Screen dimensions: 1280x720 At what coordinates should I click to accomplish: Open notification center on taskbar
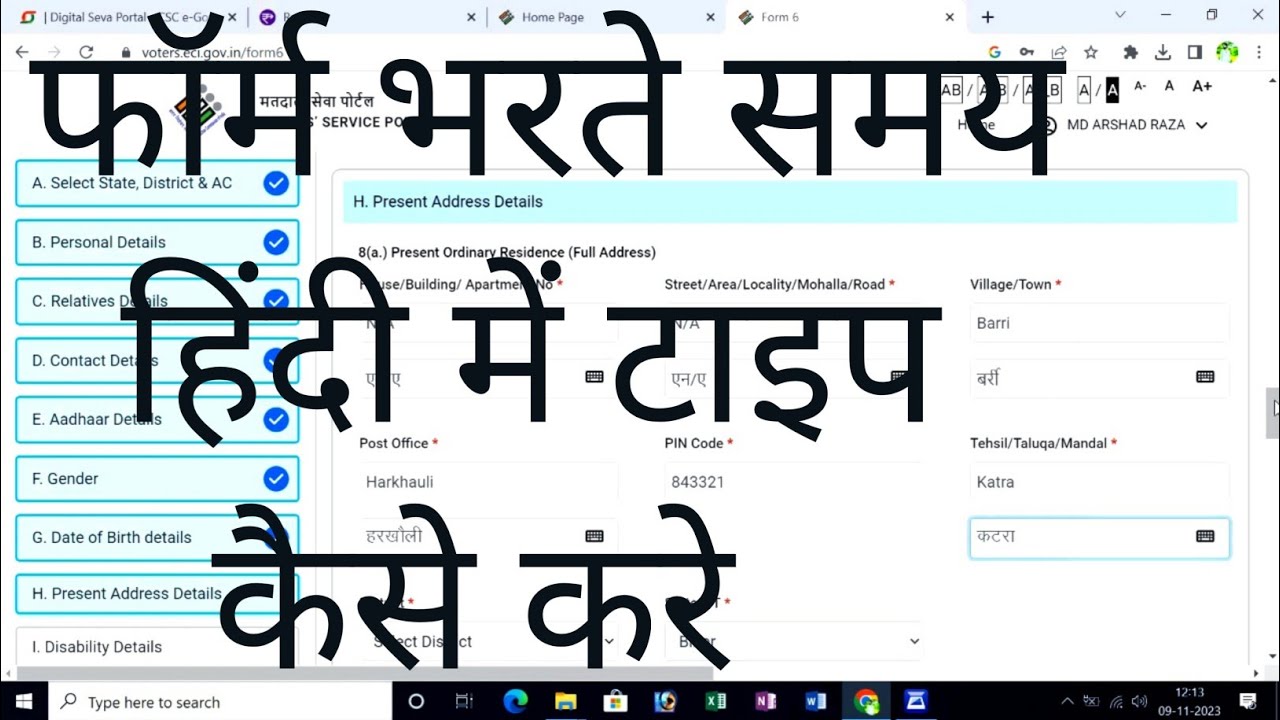(x=1248, y=701)
